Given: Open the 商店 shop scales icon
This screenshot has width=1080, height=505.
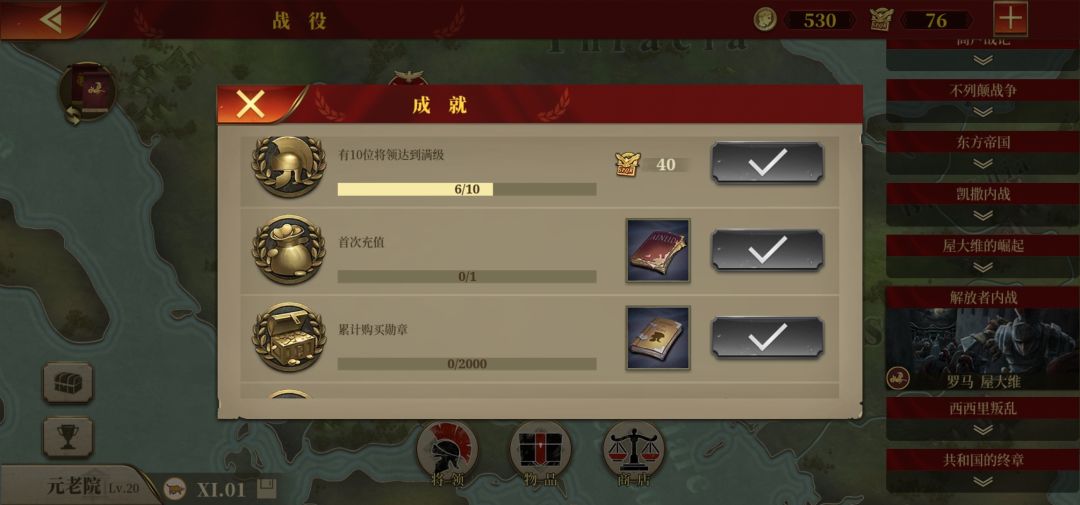Looking at the screenshot, I should point(634,455).
